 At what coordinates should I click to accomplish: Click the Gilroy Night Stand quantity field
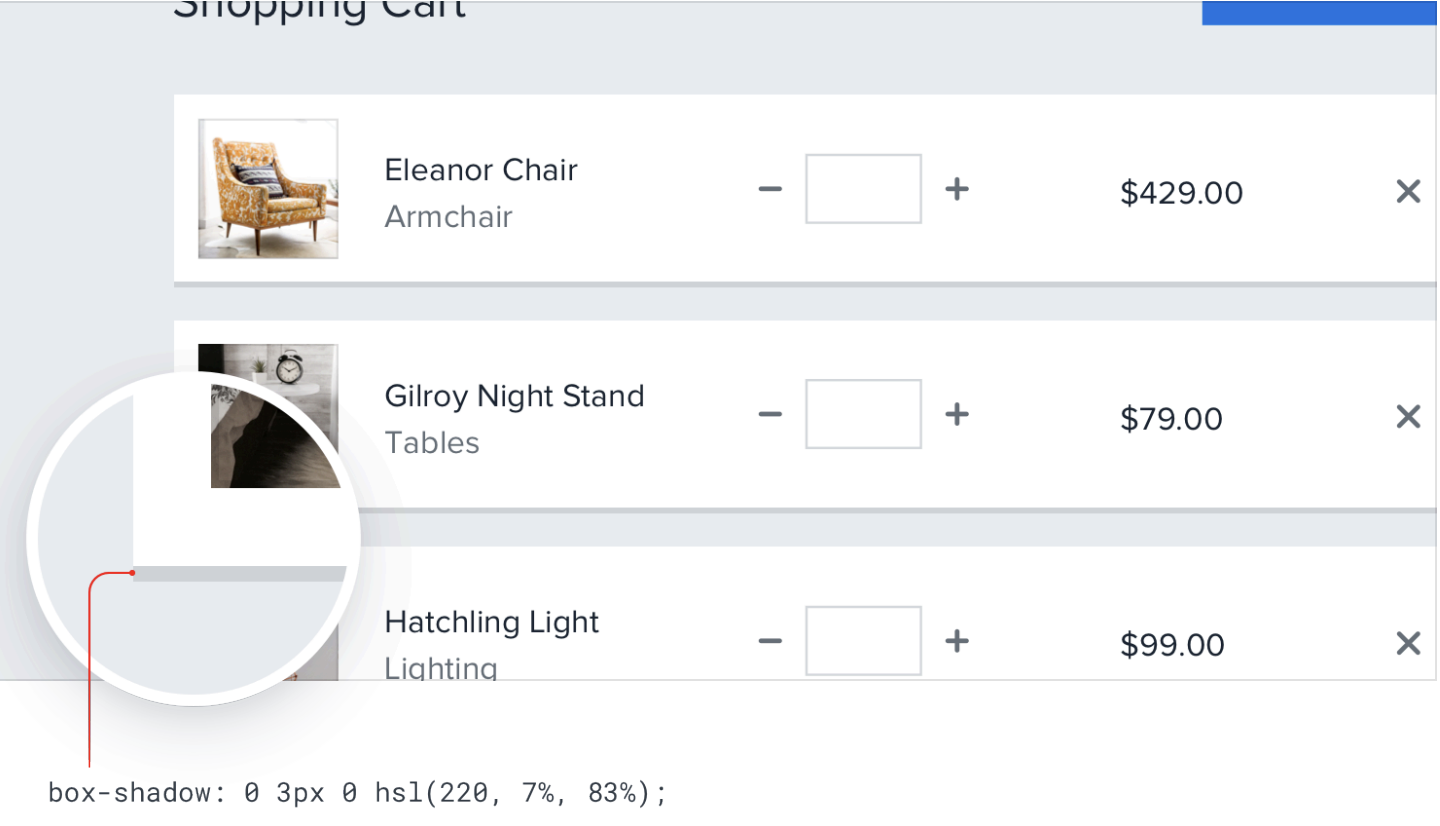coord(863,415)
